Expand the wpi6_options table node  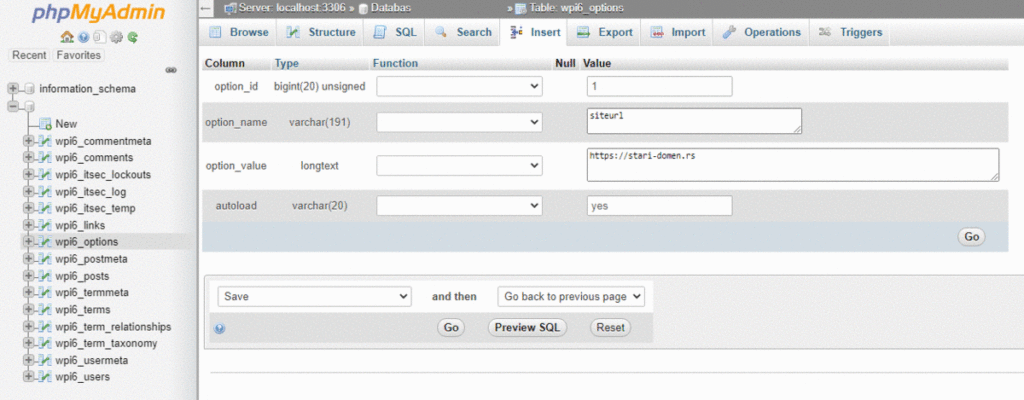[x=28, y=242]
